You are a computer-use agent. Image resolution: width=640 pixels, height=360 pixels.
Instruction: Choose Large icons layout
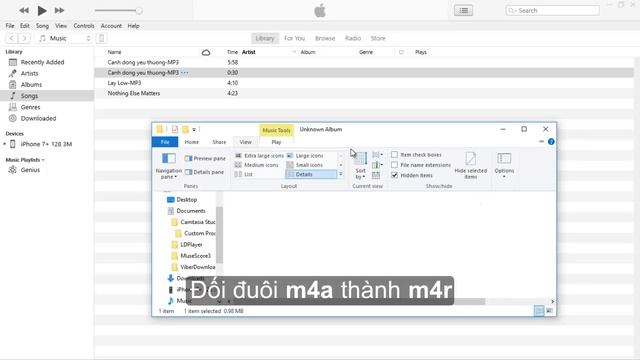click(305, 156)
